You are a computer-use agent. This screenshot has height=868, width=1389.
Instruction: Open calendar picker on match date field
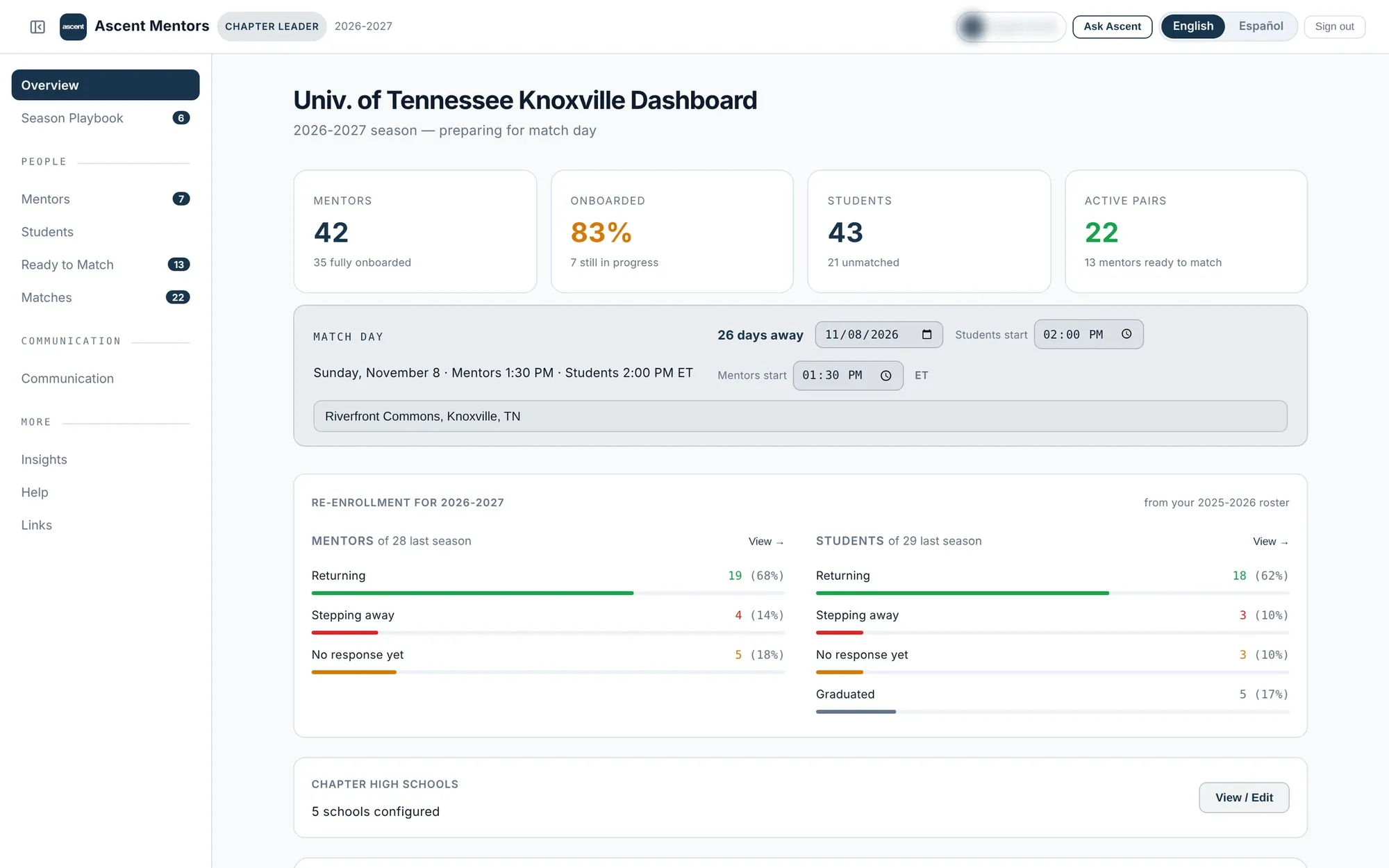(x=926, y=335)
